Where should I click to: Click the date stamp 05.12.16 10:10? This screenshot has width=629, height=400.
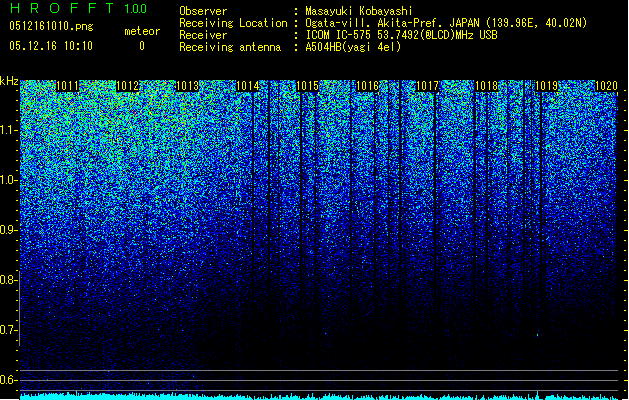pos(51,46)
